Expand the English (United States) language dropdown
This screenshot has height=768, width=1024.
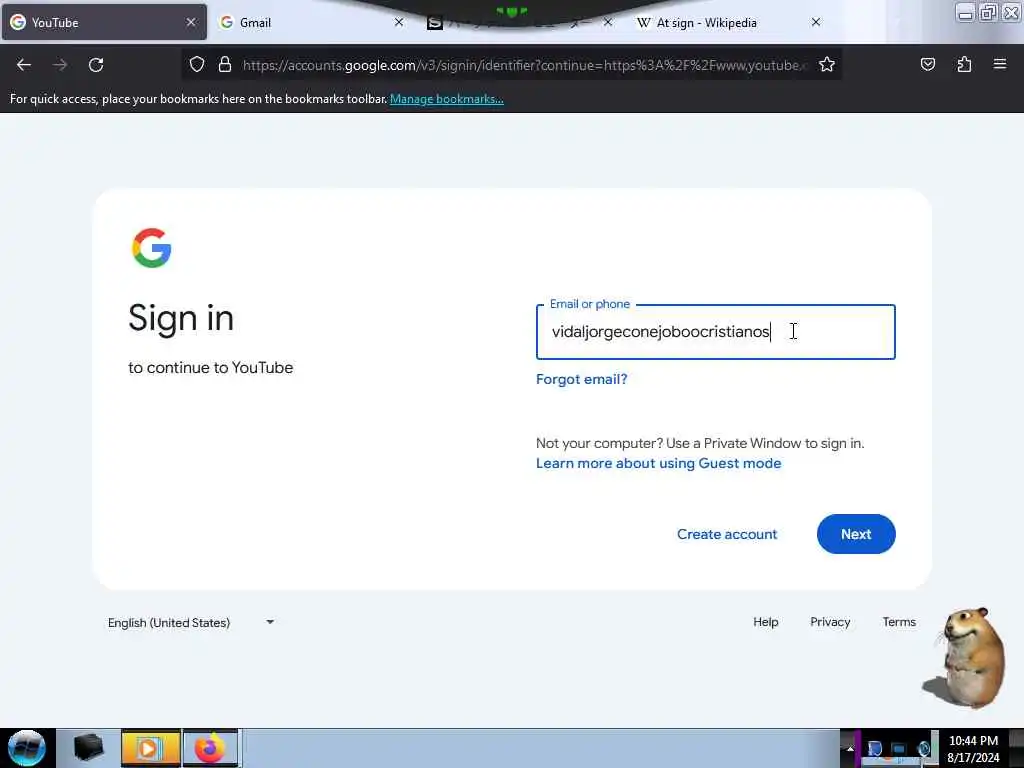pyautogui.click(x=191, y=622)
